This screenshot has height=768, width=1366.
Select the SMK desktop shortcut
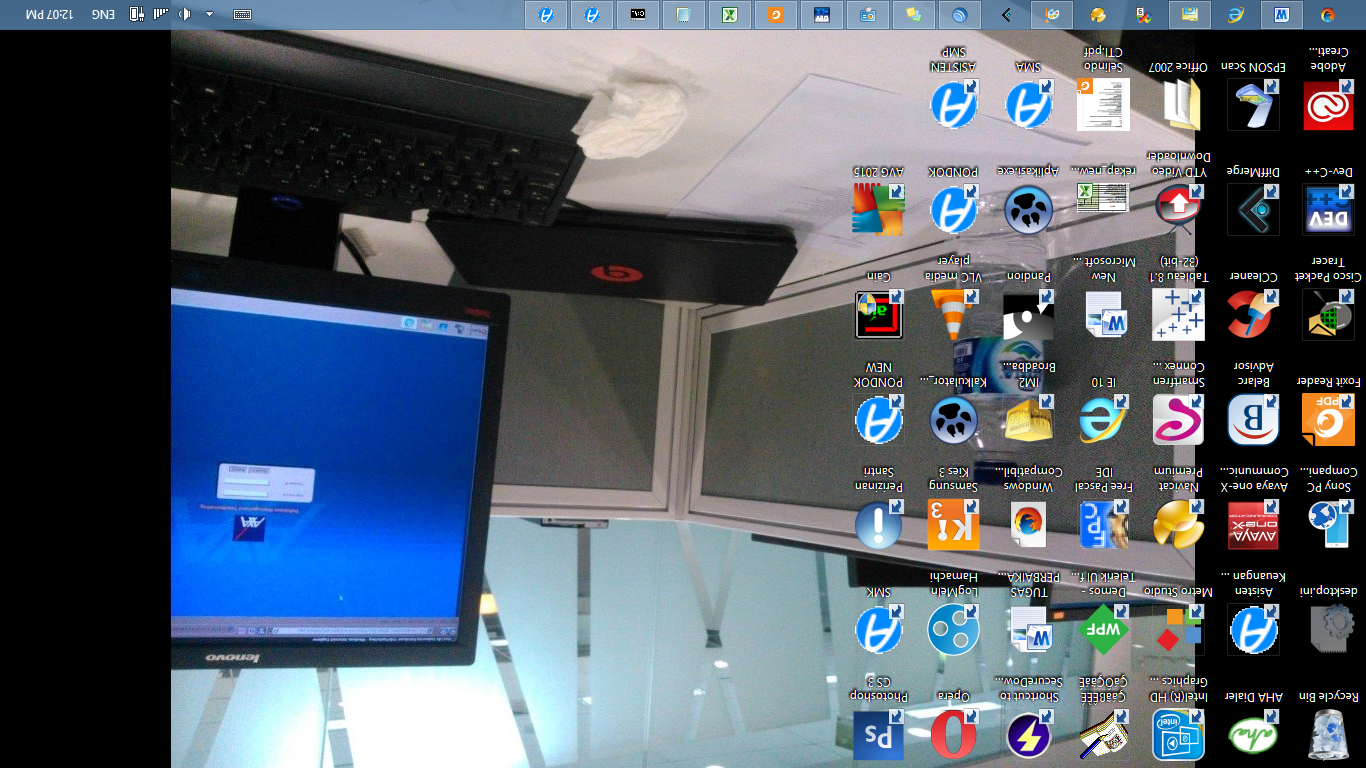878,629
